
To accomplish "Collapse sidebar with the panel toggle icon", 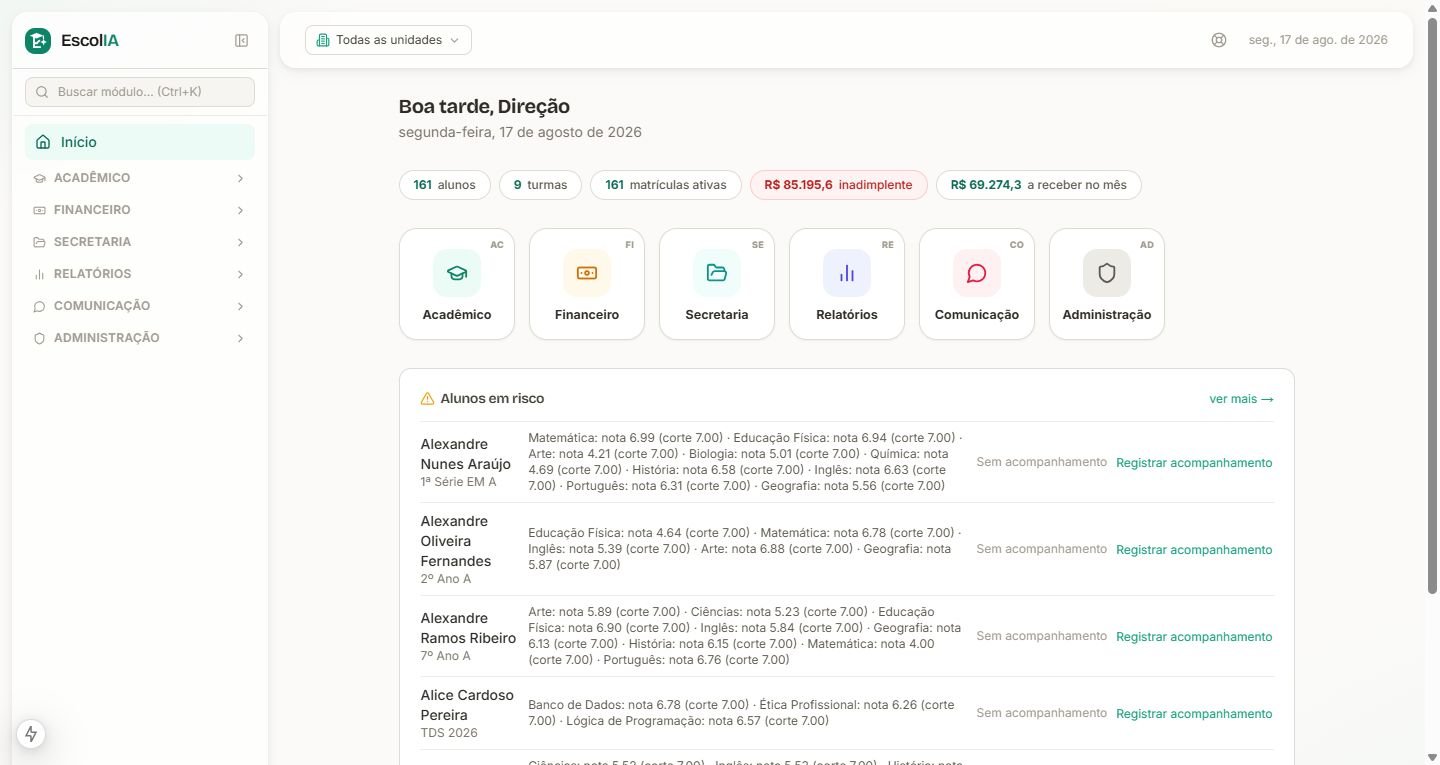I will [x=241, y=41].
